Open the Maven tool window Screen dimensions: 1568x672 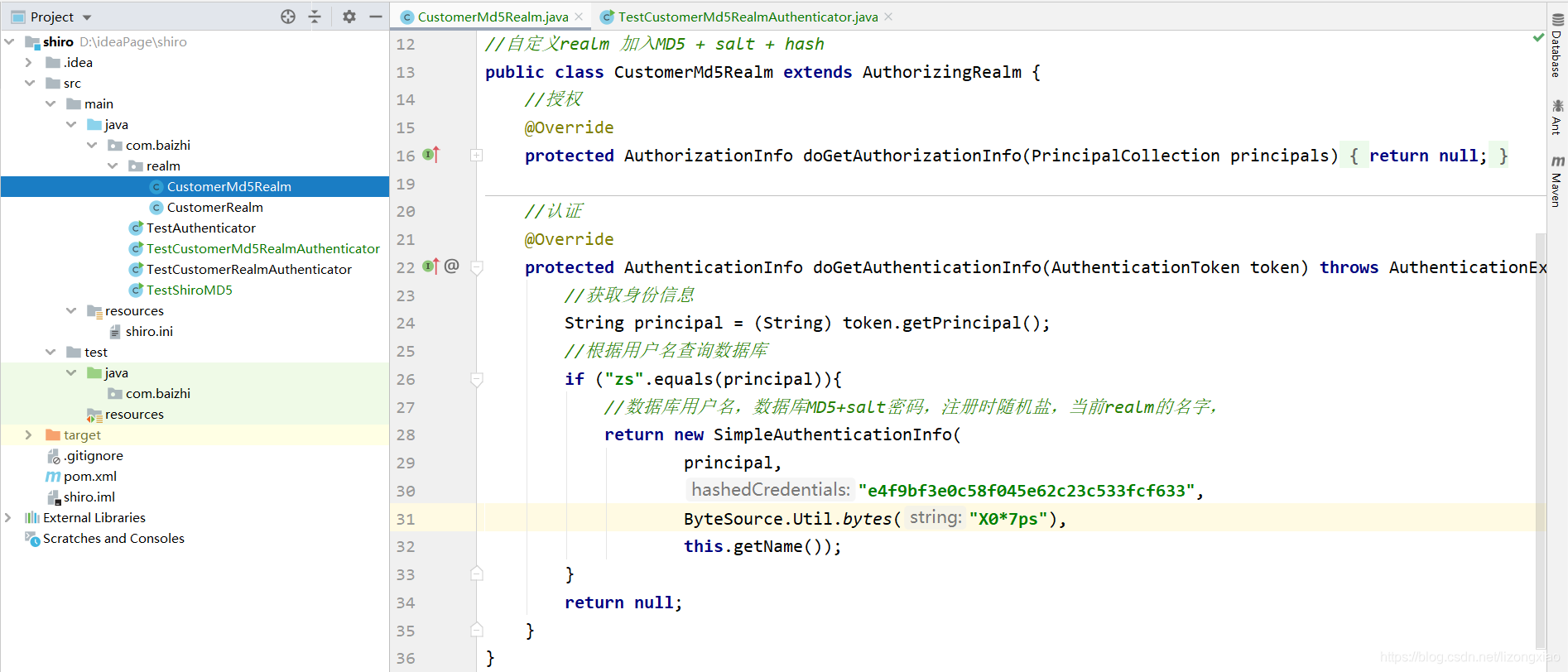click(1557, 181)
